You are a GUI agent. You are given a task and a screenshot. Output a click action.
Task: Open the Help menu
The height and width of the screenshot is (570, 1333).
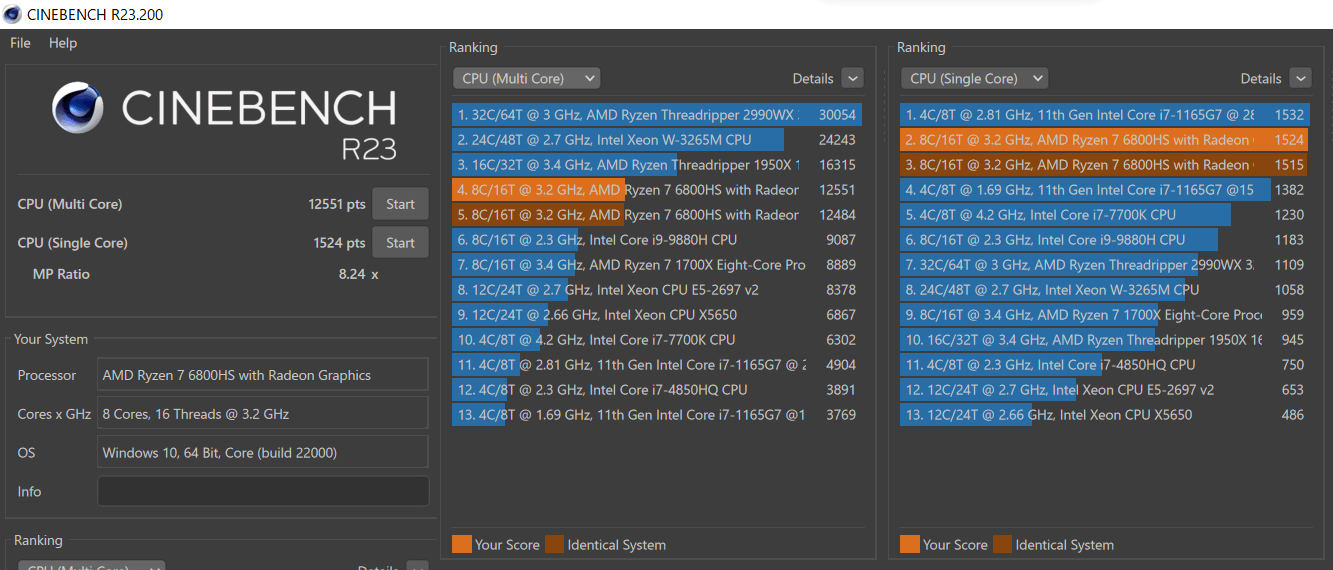point(63,43)
